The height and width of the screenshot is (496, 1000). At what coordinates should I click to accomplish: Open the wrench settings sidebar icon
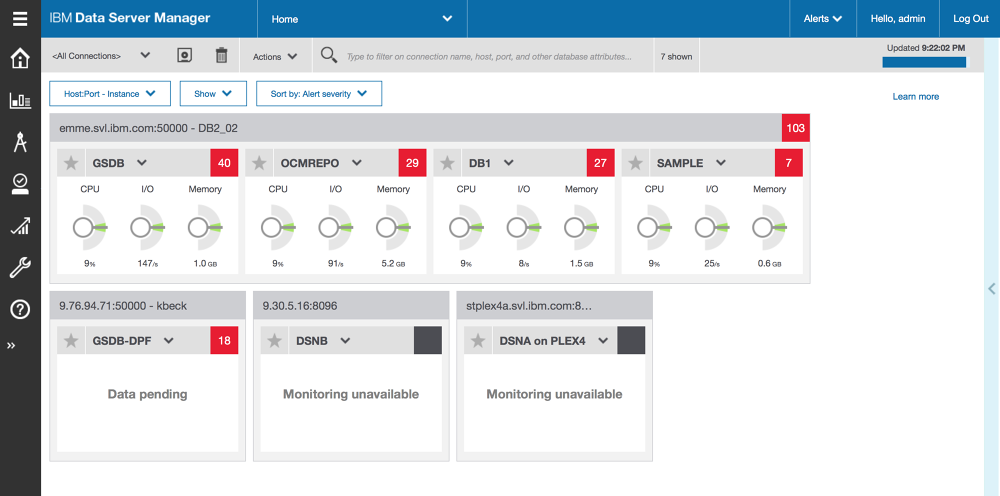pyautogui.click(x=20, y=268)
